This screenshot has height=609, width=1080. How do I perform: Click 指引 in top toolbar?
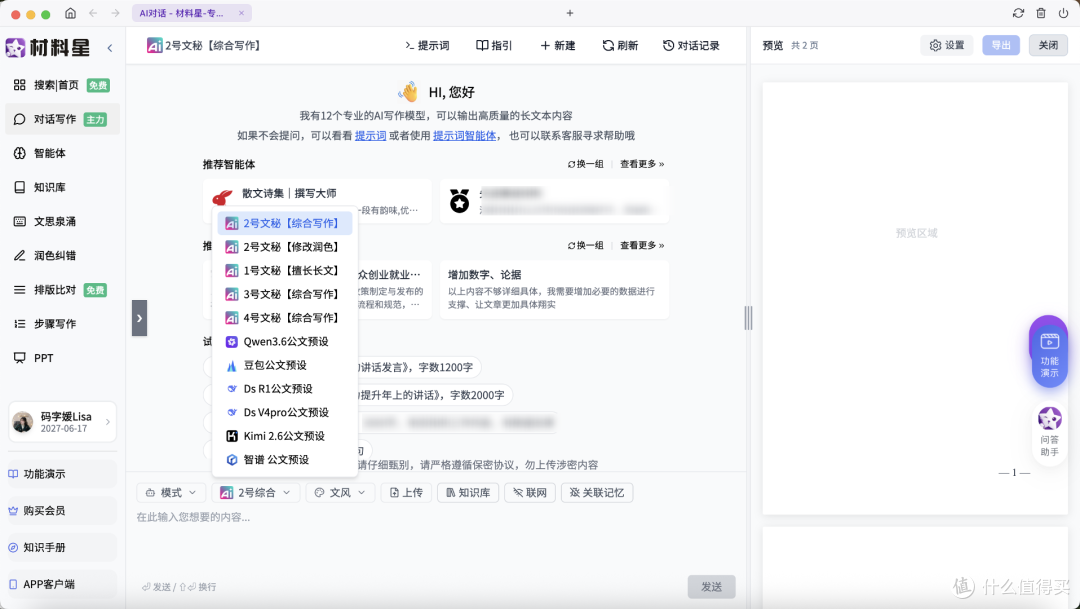coord(495,45)
